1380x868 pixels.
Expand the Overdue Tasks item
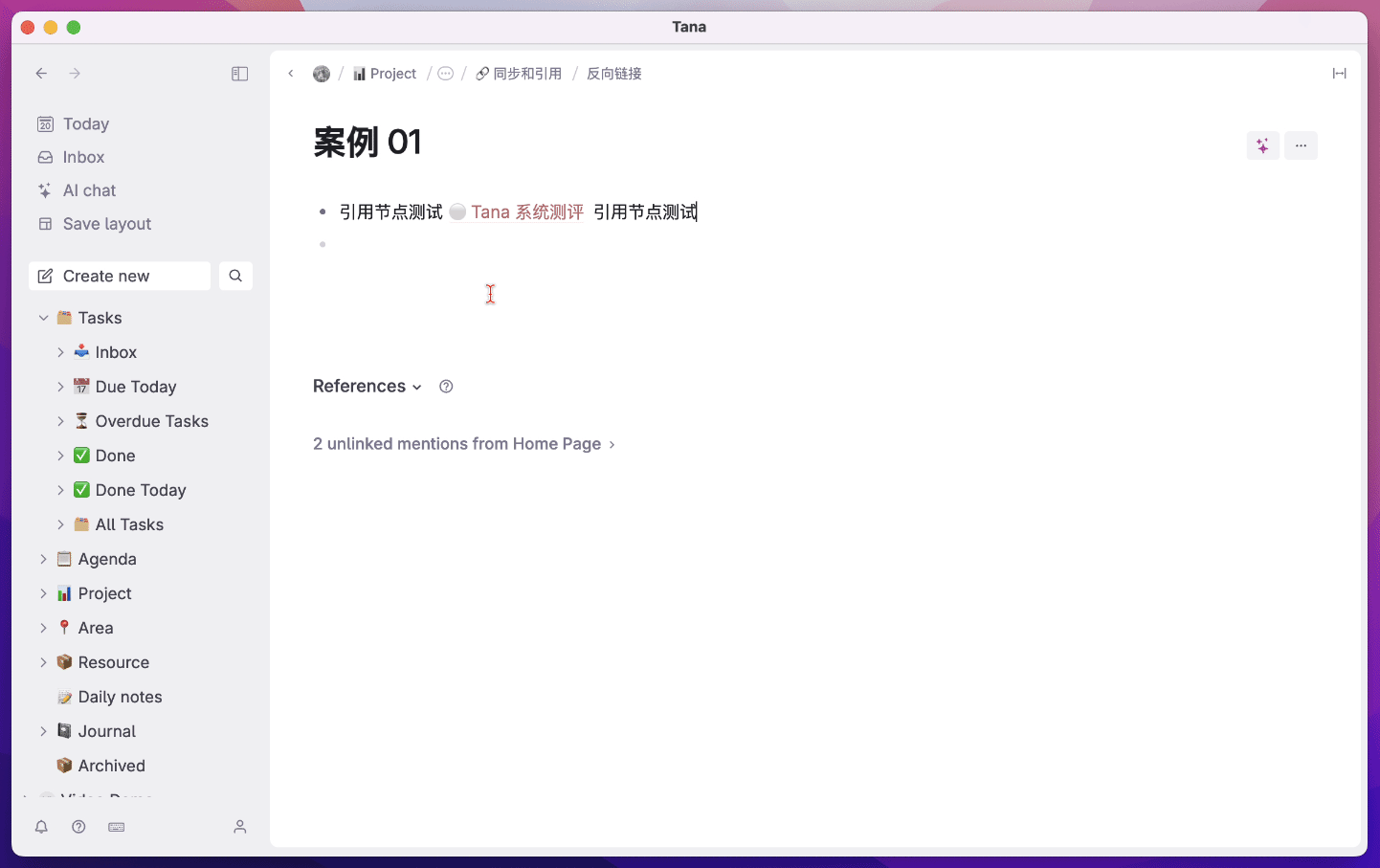coord(60,421)
